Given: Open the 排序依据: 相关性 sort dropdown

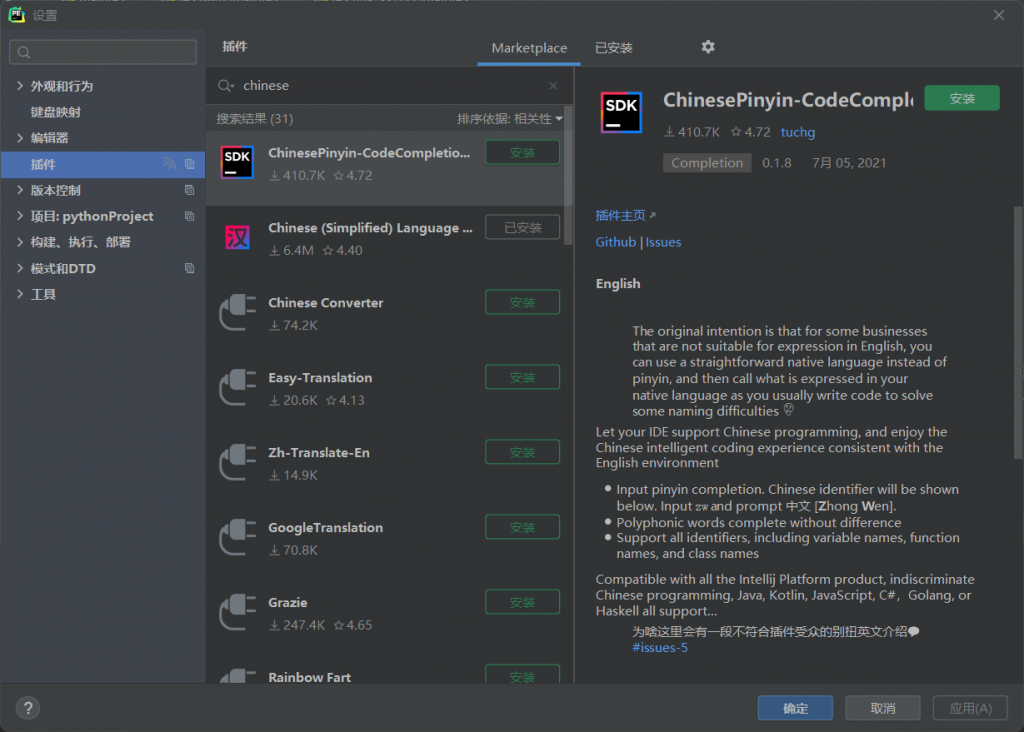Looking at the screenshot, I should point(509,119).
